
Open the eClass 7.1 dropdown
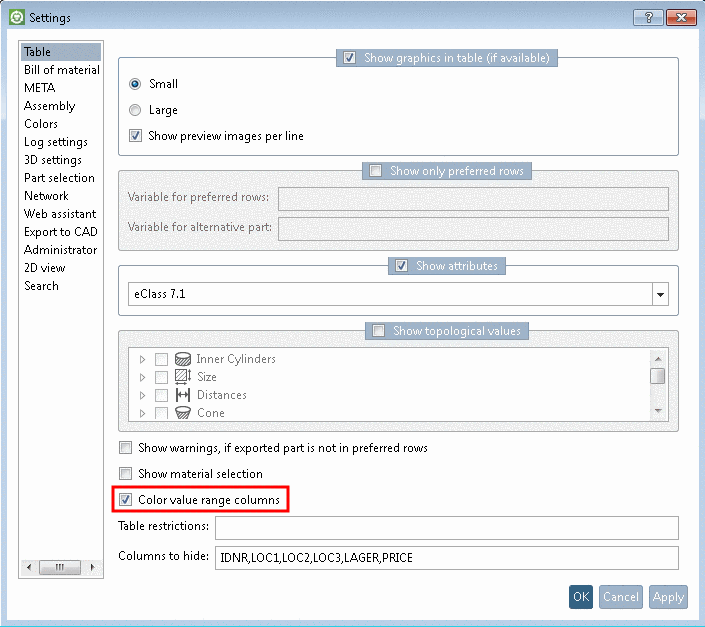pyautogui.click(x=660, y=294)
